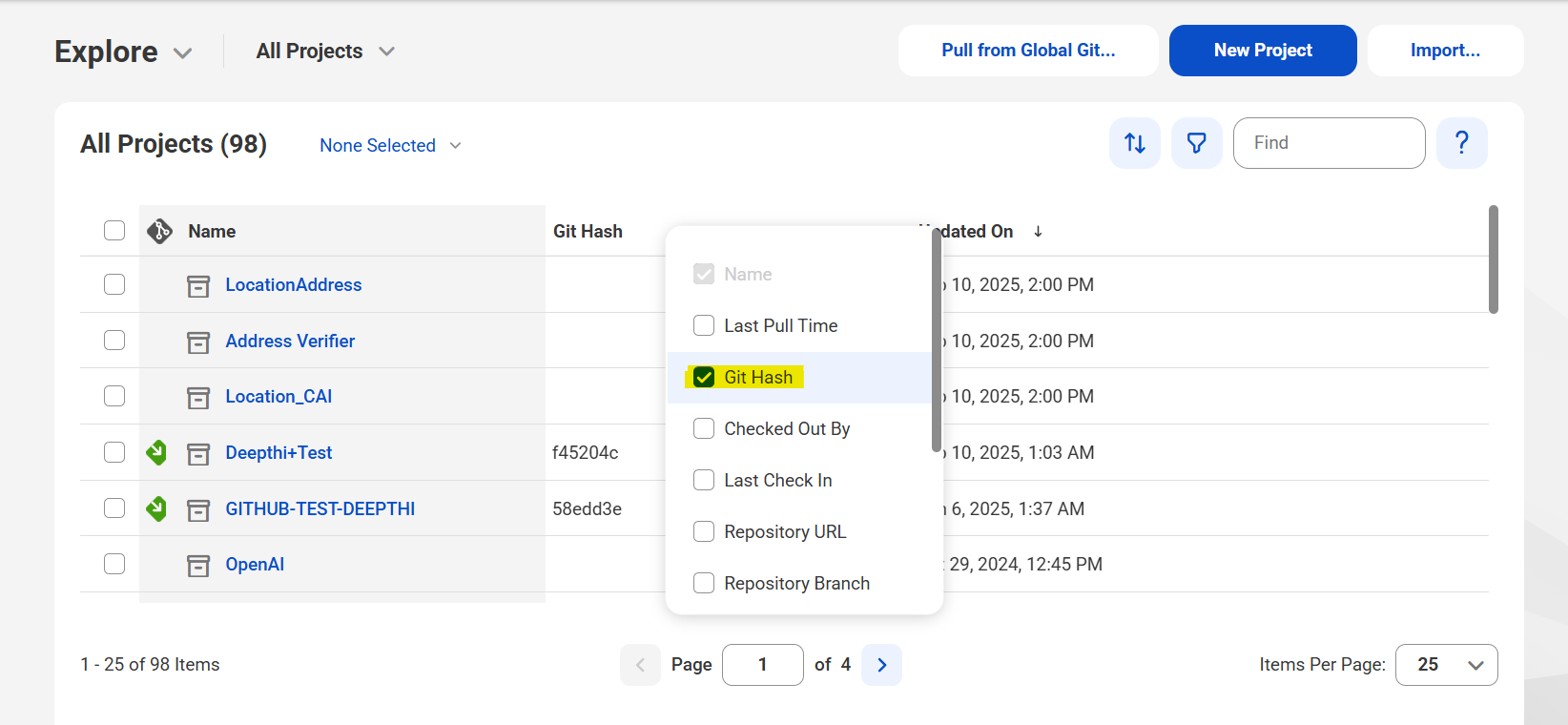Click the green Git icon for GITHUB-TEST-DEEPTHI

[156, 508]
